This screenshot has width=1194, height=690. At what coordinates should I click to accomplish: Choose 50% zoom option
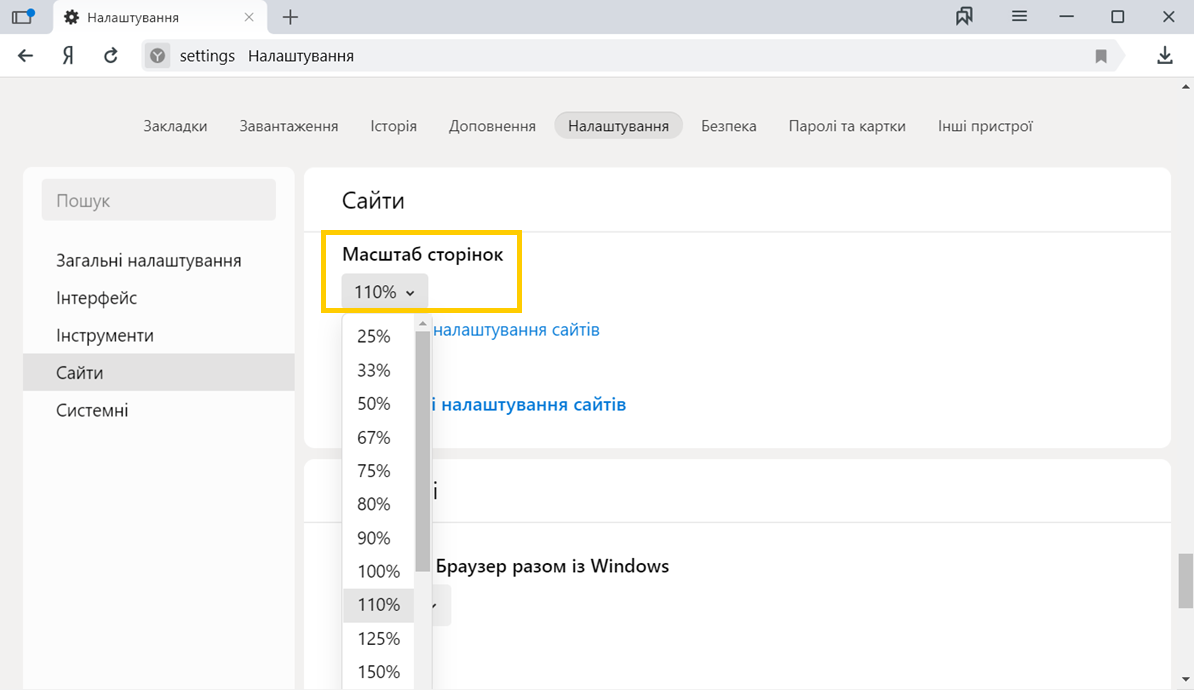click(378, 404)
